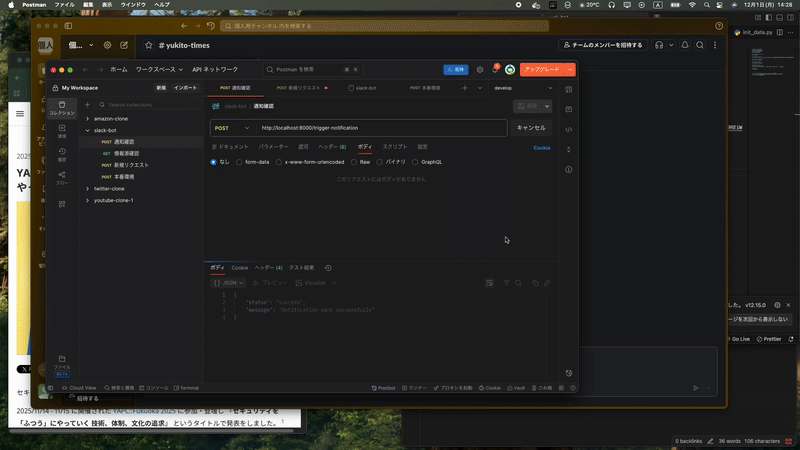
Task: Choose the GraphQL body radio button
Action: (x=415, y=161)
